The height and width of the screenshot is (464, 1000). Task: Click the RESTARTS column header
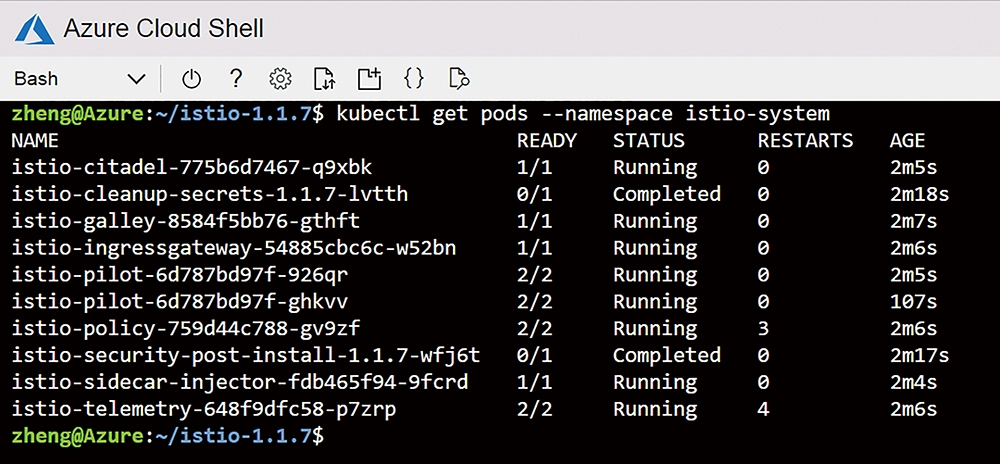tap(805, 140)
